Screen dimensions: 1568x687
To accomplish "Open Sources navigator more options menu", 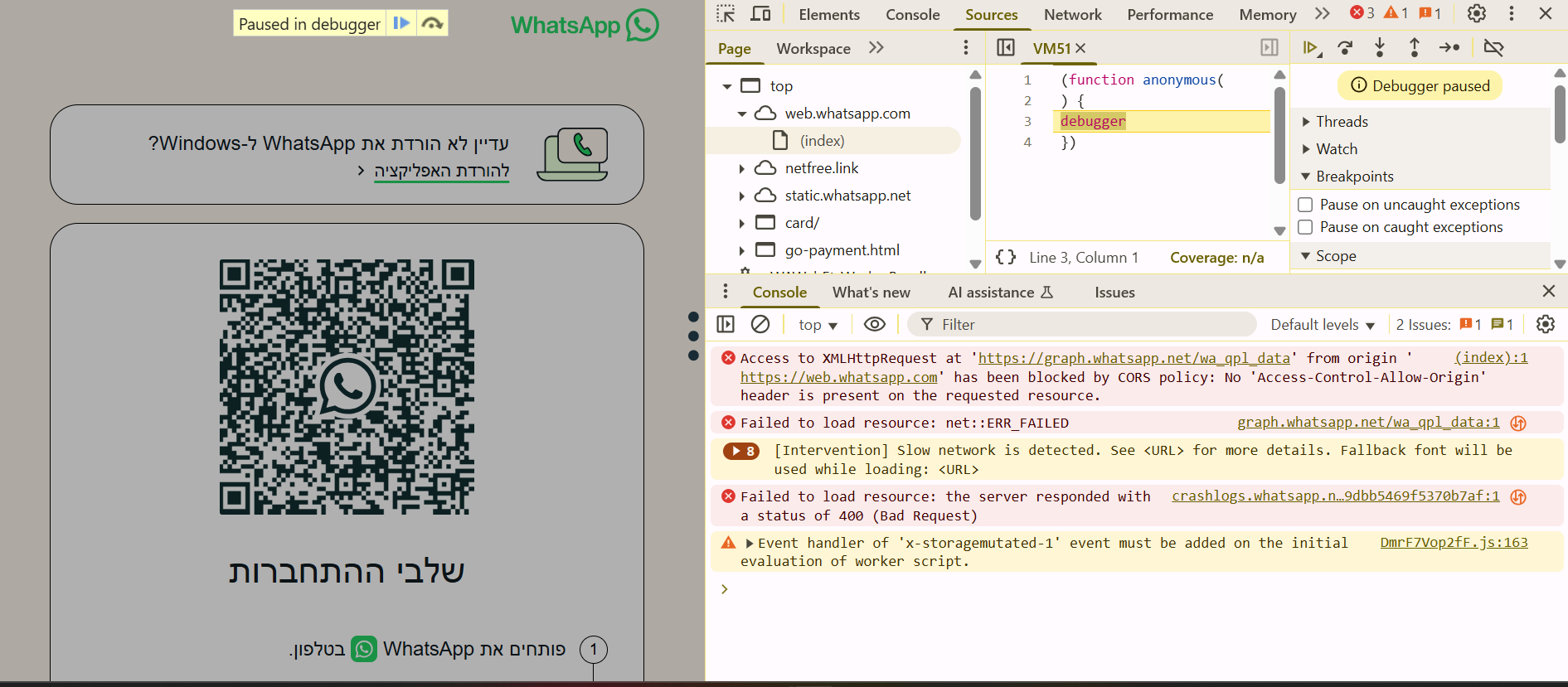I will [x=966, y=47].
